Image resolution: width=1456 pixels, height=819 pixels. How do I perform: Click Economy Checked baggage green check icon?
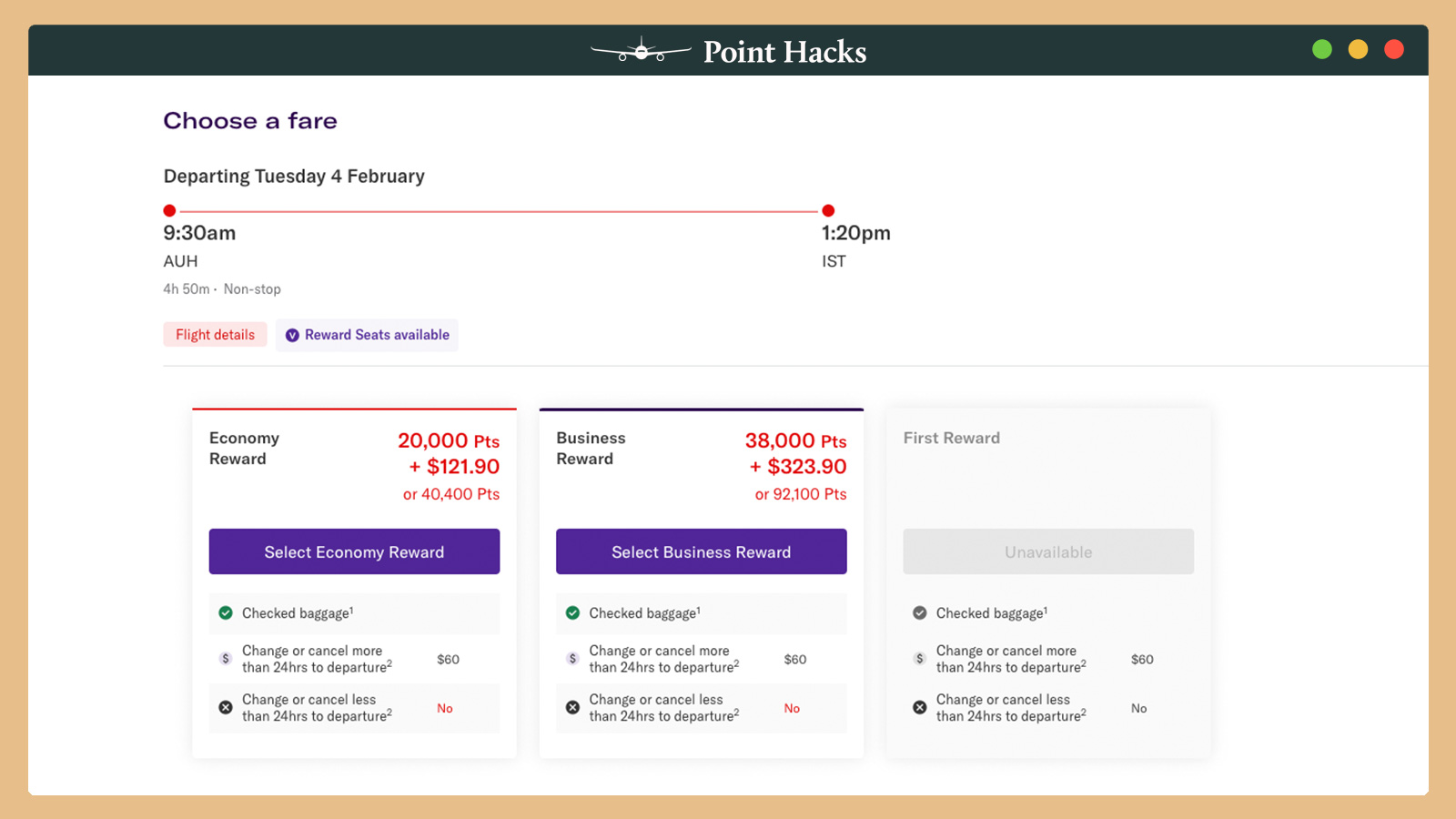coord(226,613)
